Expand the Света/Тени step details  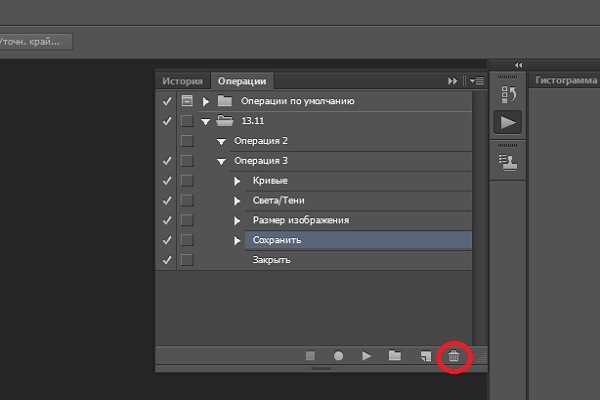238,200
